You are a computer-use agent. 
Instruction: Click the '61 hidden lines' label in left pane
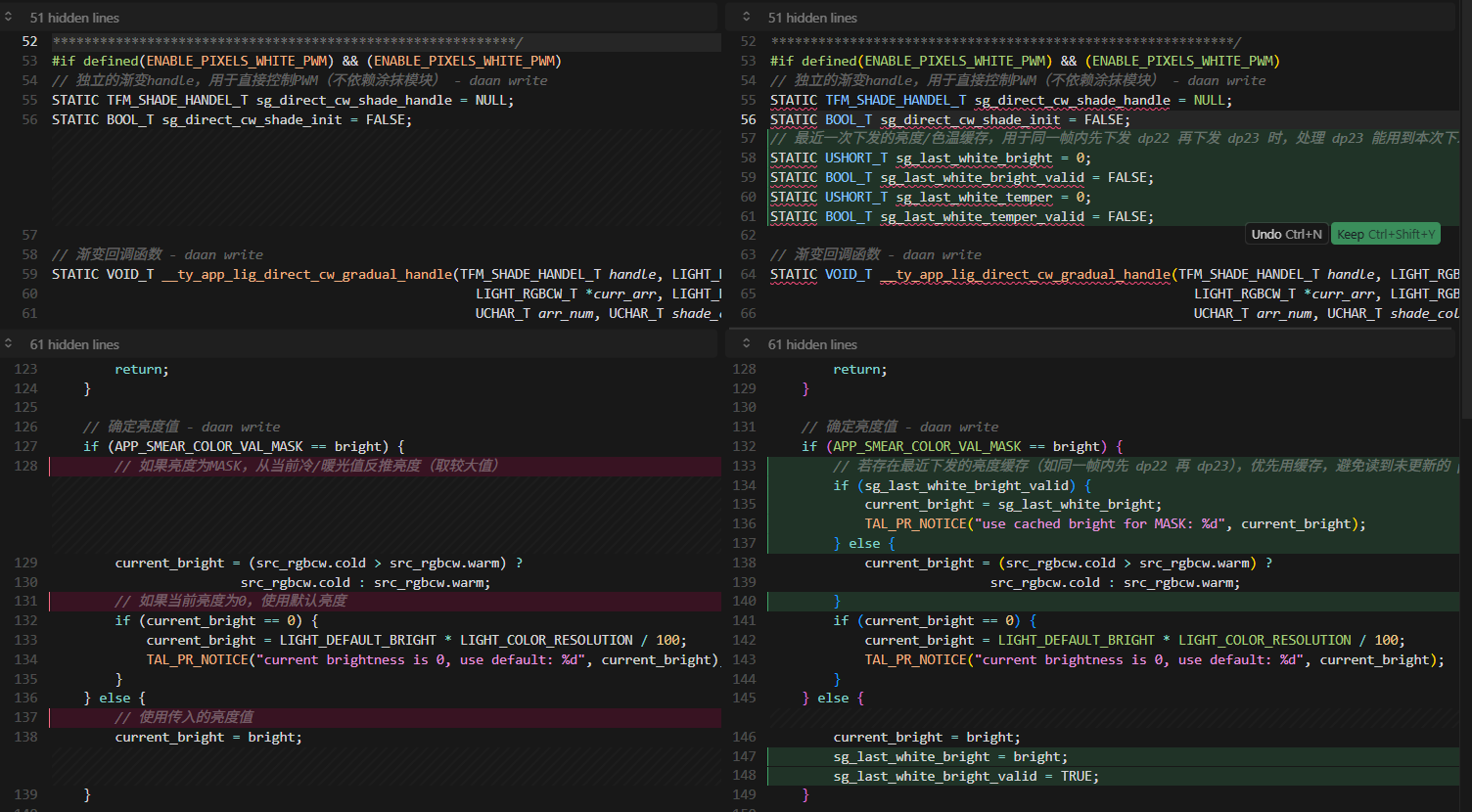[74, 344]
